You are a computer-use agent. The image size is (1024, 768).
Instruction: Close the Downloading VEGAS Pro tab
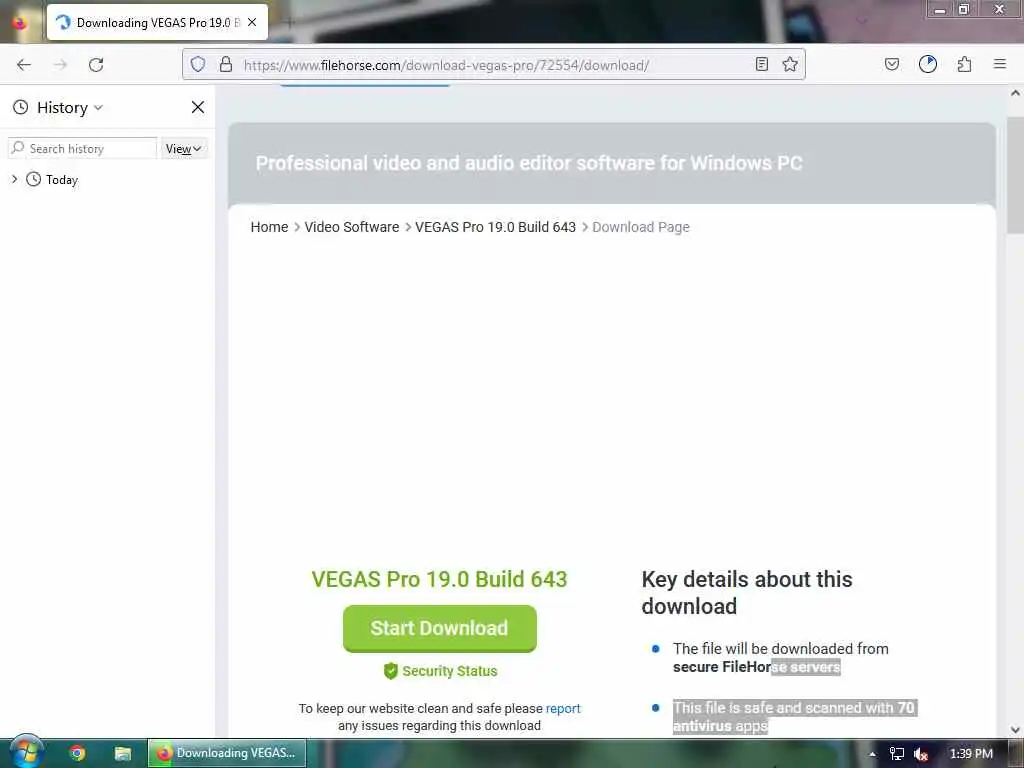tap(252, 22)
